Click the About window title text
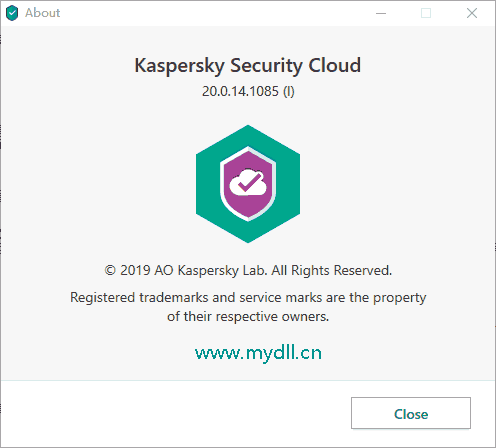This screenshot has height=448, width=496. pos(43,13)
